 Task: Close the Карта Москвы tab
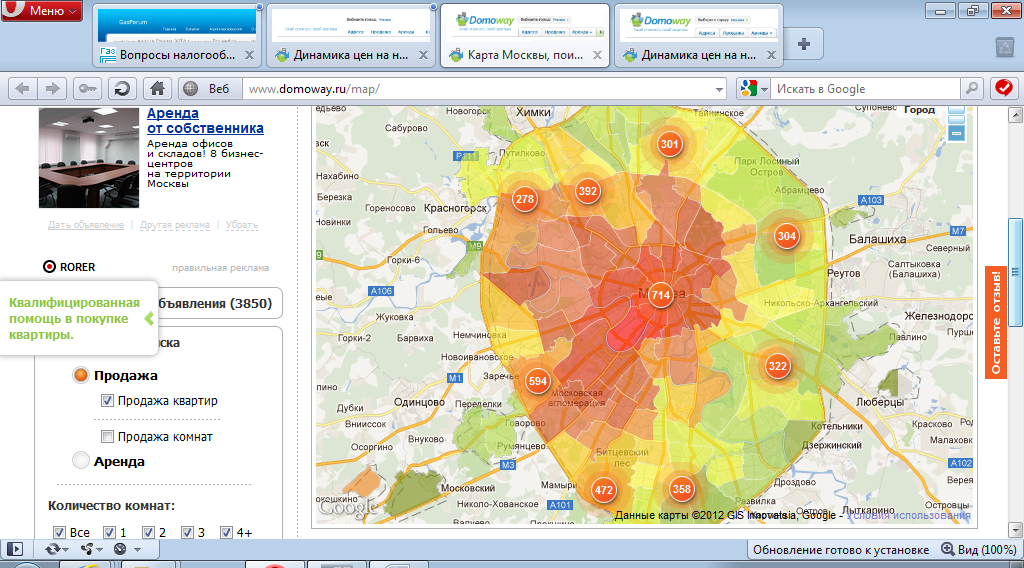(598, 55)
